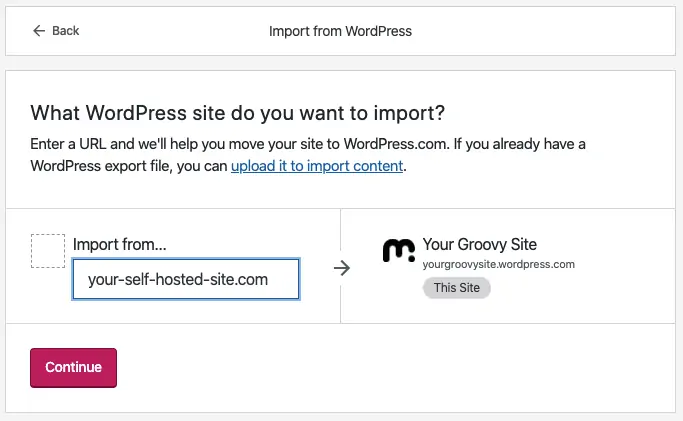The image size is (683, 421).
Task: Click the dashed source site icon placeholder
Action: [x=47, y=250]
